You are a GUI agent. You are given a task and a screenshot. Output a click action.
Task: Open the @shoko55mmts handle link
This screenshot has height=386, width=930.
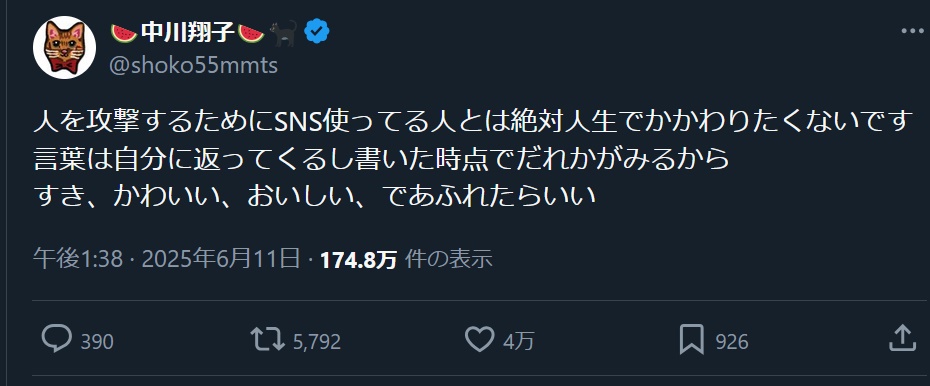point(193,65)
